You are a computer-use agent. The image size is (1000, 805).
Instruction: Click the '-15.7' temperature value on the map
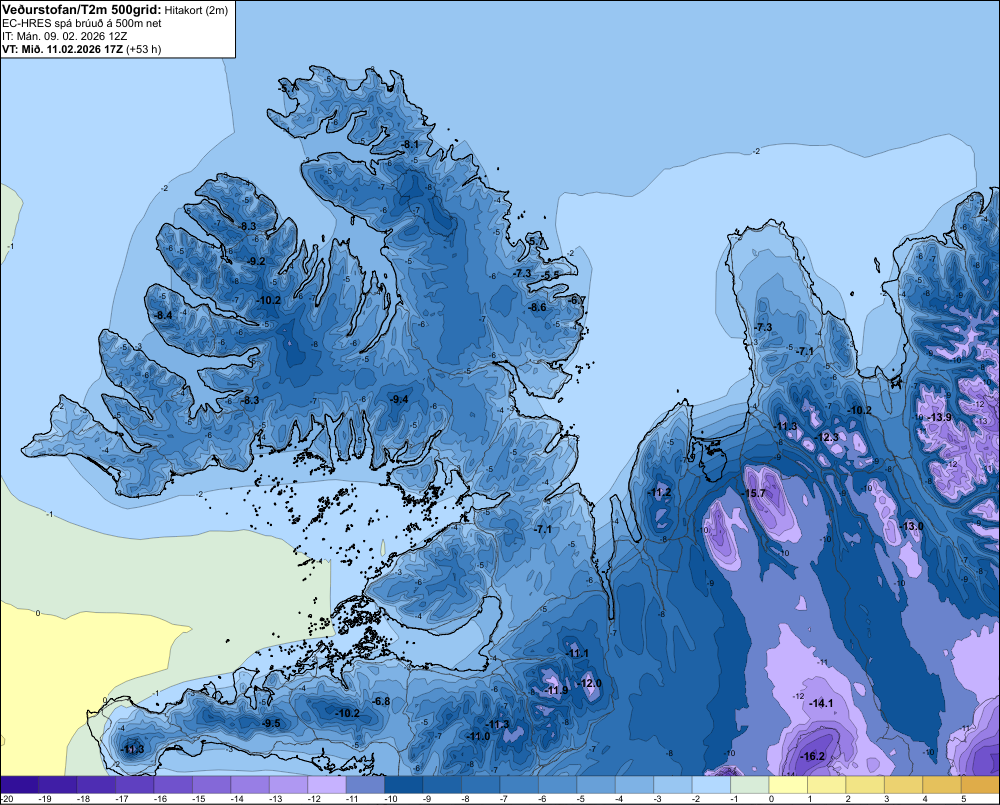pos(753,493)
